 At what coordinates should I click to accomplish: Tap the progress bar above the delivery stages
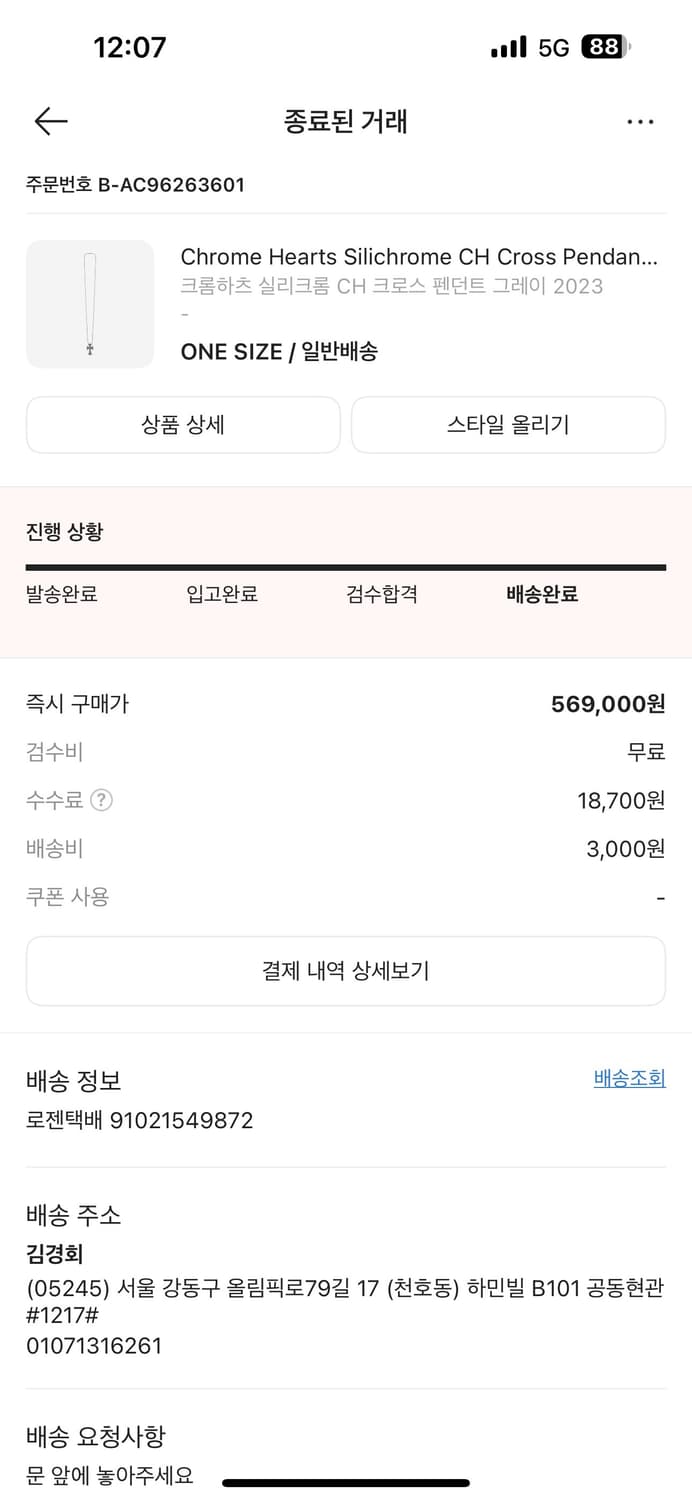point(346,565)
